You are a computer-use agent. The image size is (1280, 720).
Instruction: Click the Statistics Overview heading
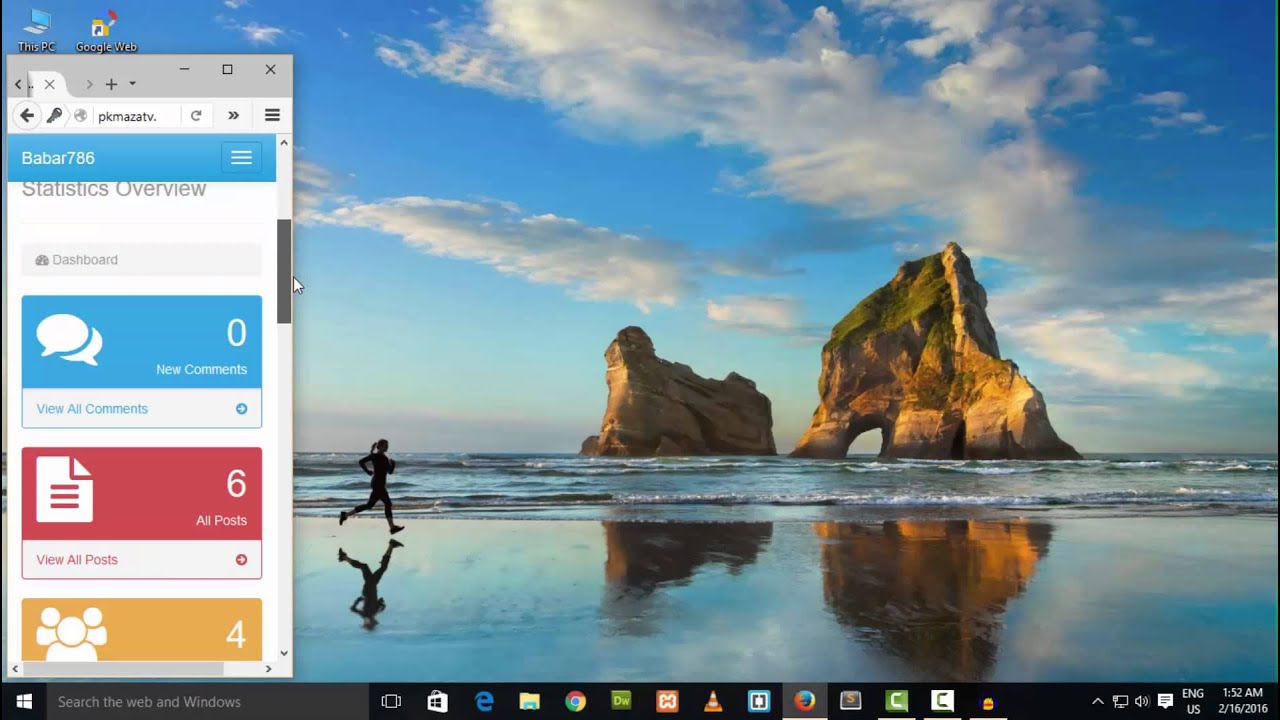[114, 190]
